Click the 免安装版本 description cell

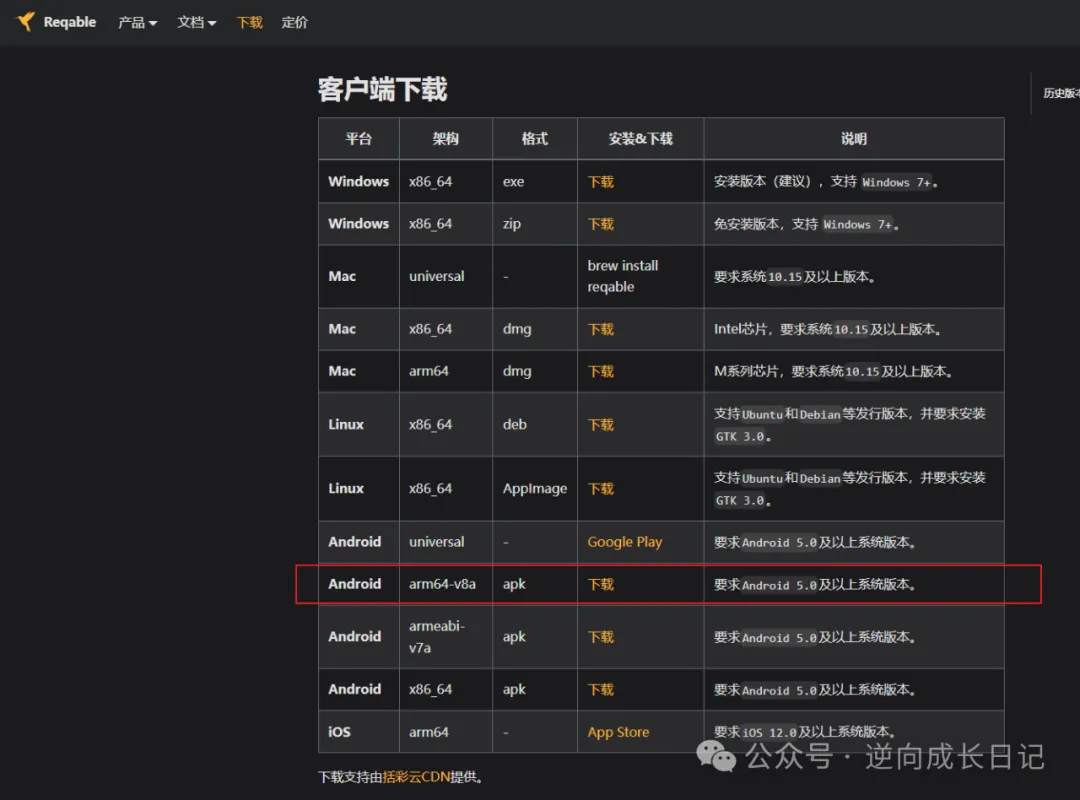click(x=853, y=224)
